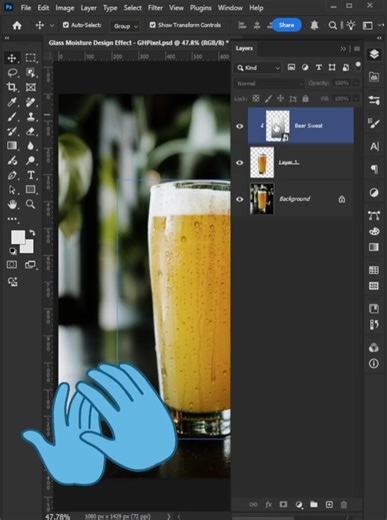Toggle filter for adjustment layers
This screenshot has width=387, height=520.
305,67
